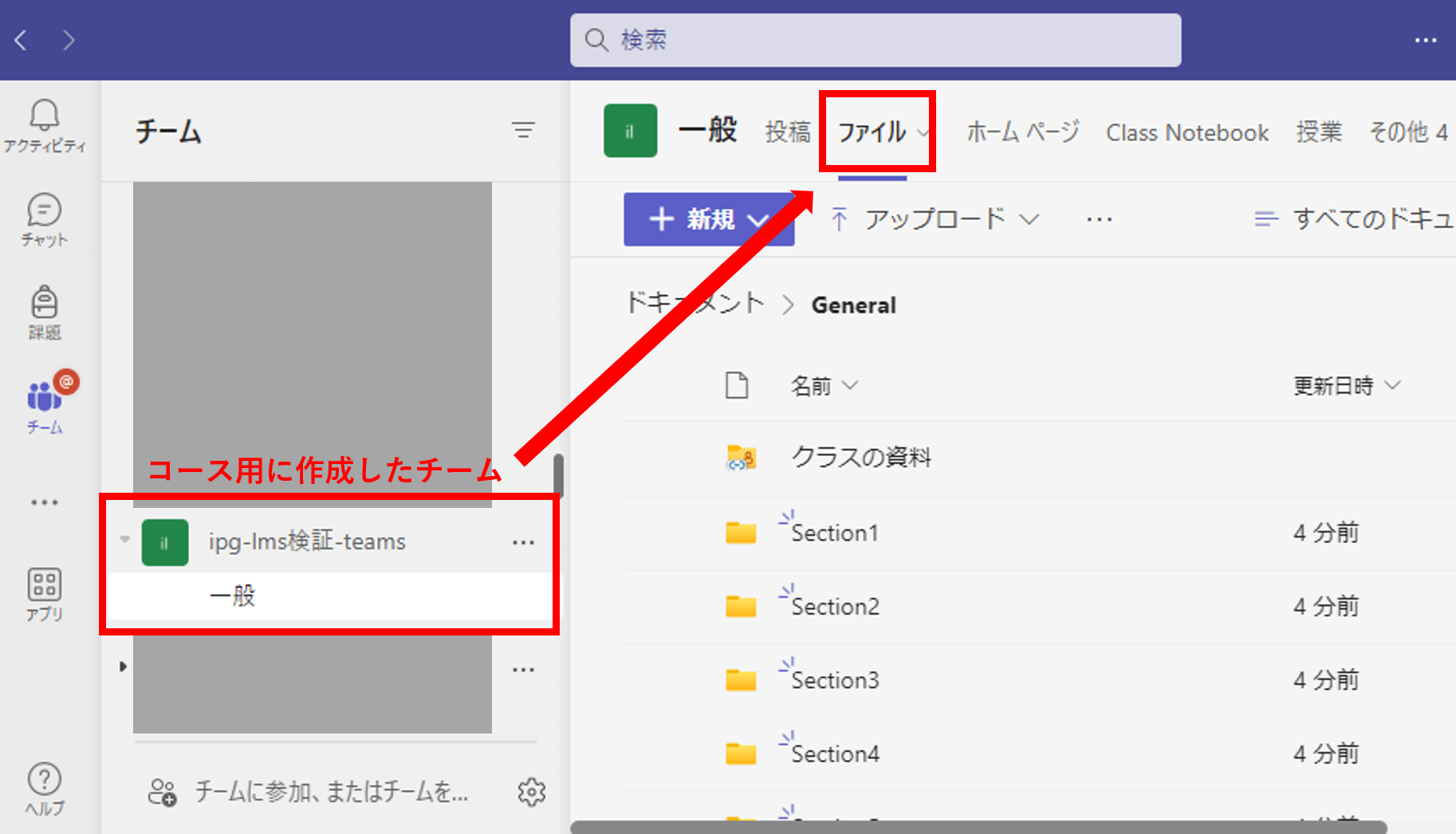This screenshot has width=1456, height=834.
Task: Open the すべてのドキュメント view switcher
Action: click(1354, 218)
